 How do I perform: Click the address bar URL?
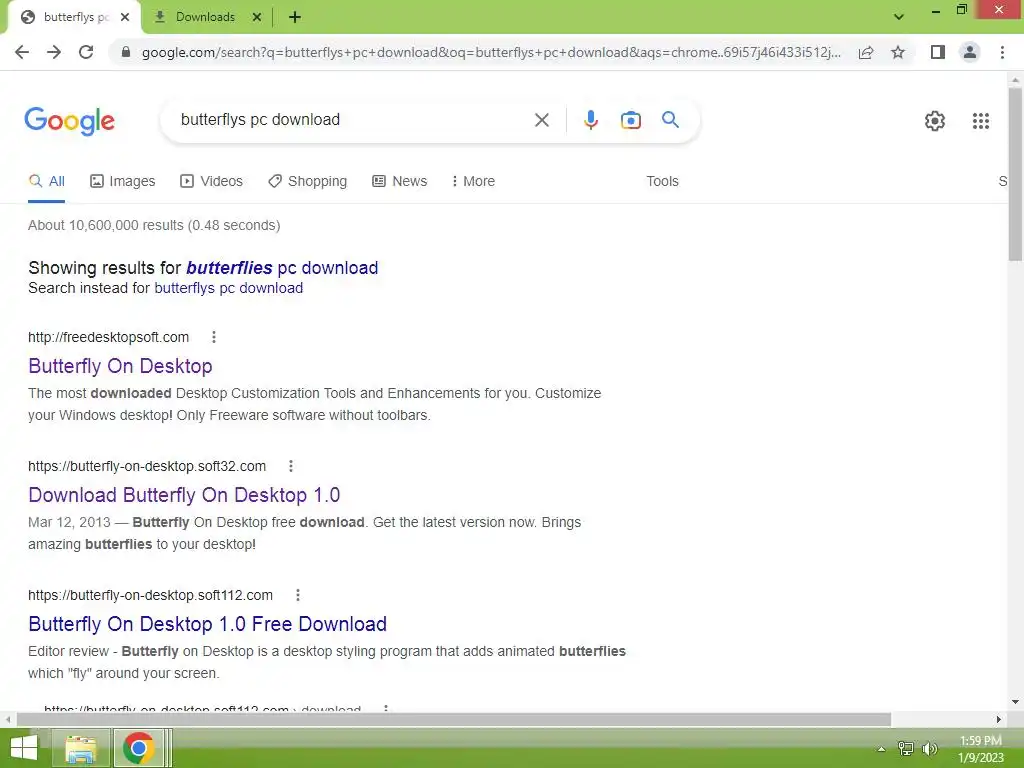490,52
